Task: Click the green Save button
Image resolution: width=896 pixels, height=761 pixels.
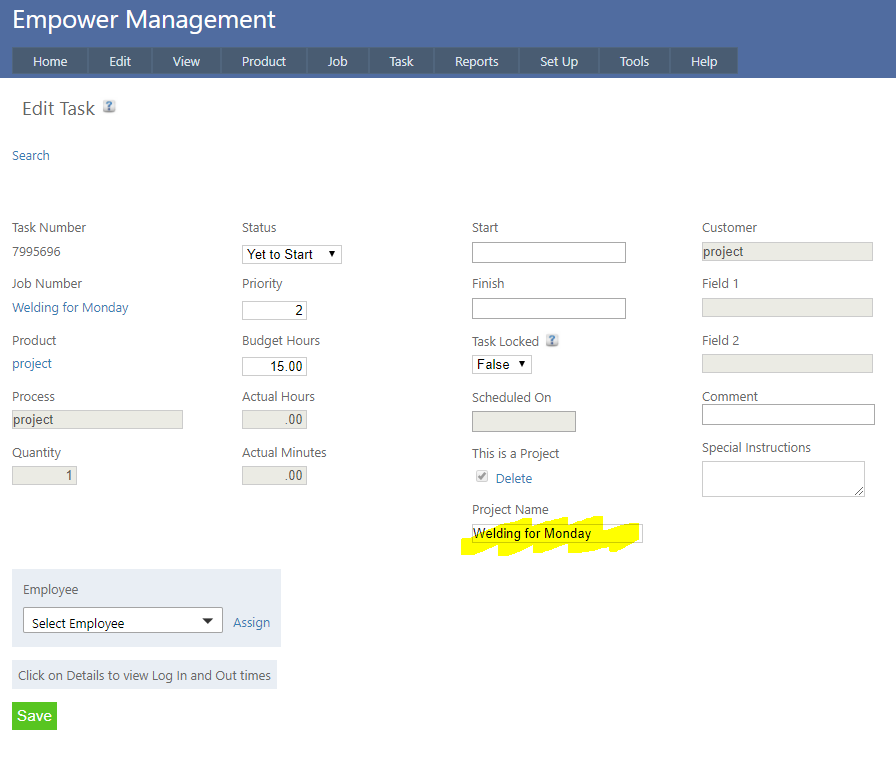Action: (x=34, y=716)
